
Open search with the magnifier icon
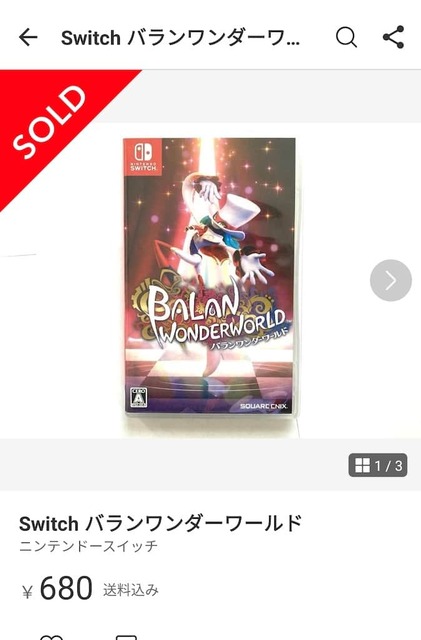click(x=346, y=38)
